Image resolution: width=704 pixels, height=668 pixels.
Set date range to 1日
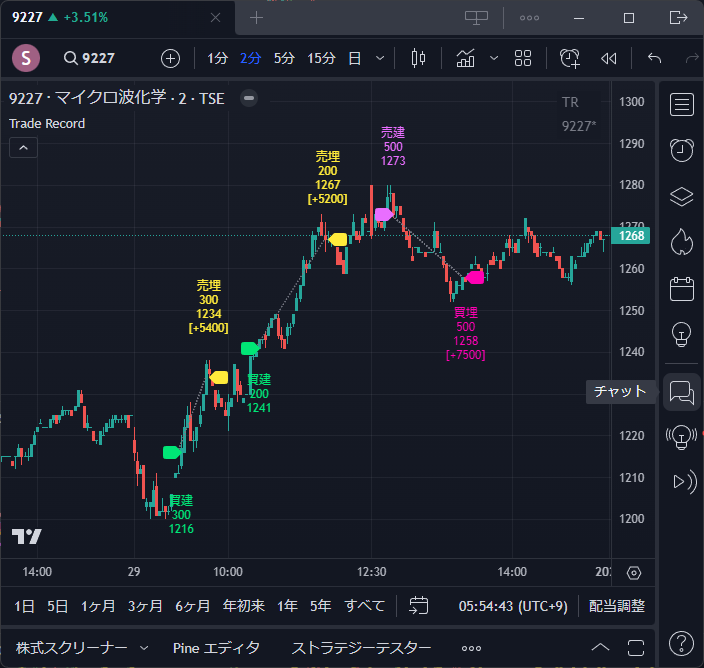click(24, 606)
